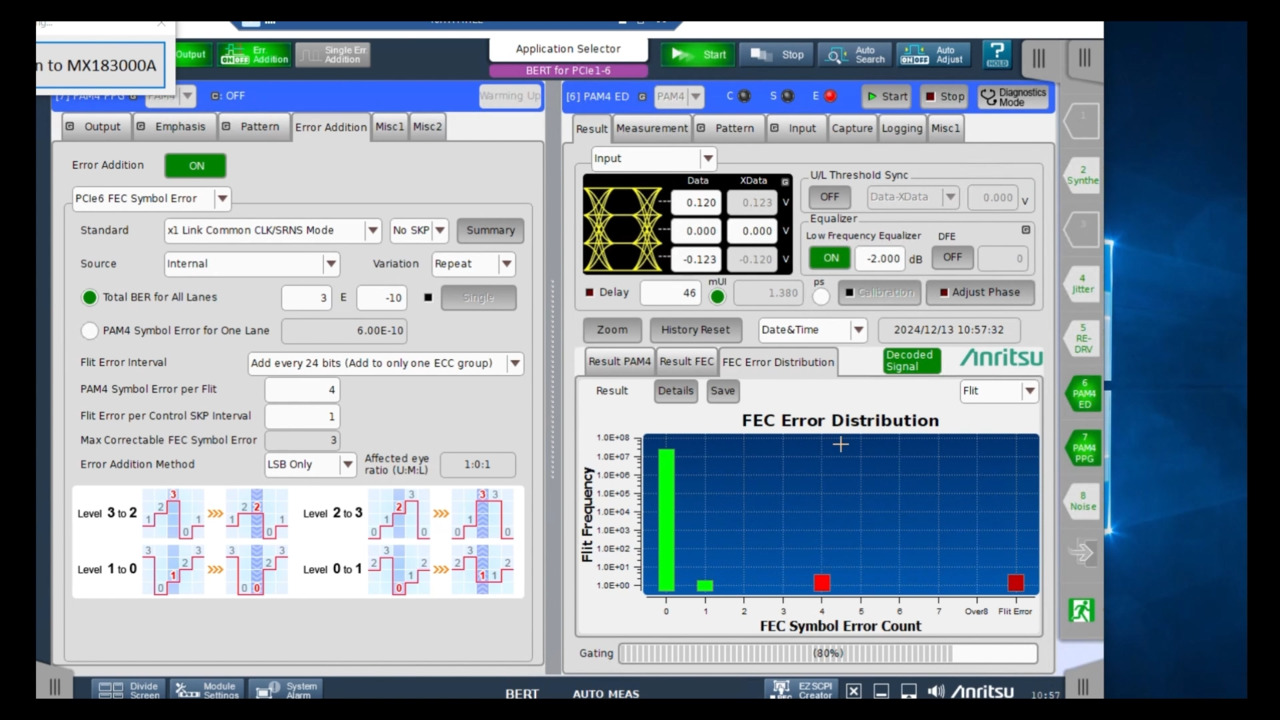Viewport: 1280px width, 720px height.
Task: Open Divide Screen in the bottom bar
Action: (x=129, y=690)
